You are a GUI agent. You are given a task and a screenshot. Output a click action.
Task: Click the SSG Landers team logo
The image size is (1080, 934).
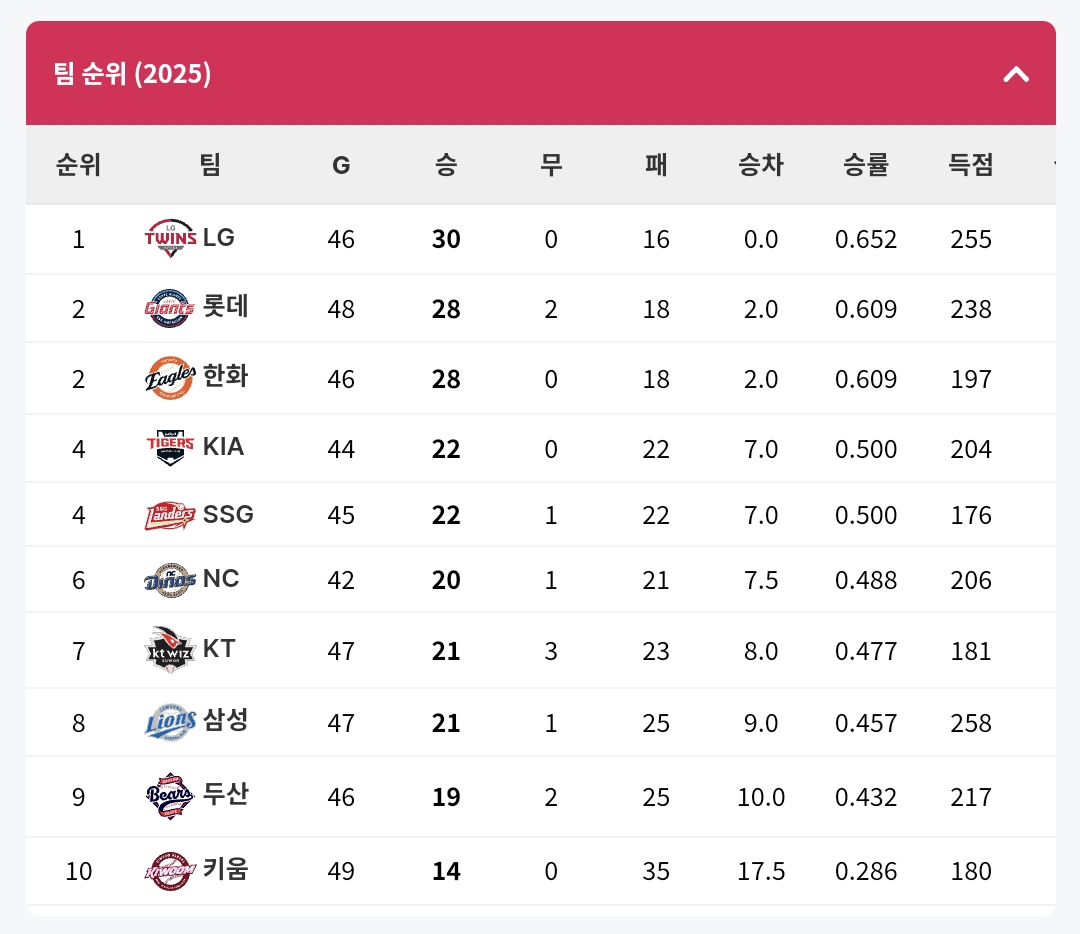point(170,515)
